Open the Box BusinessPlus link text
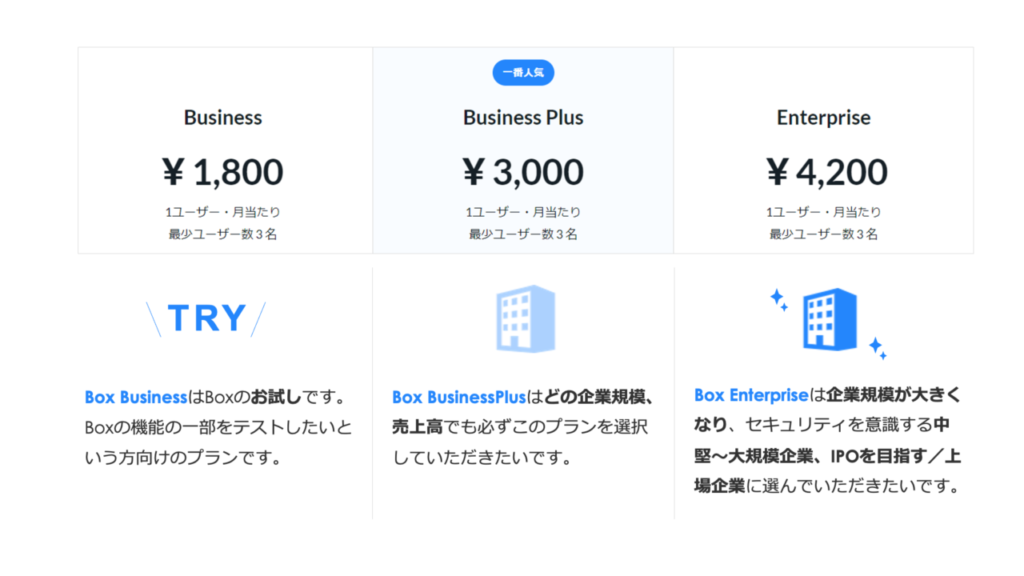1024x576 pixels. [458, 397]
